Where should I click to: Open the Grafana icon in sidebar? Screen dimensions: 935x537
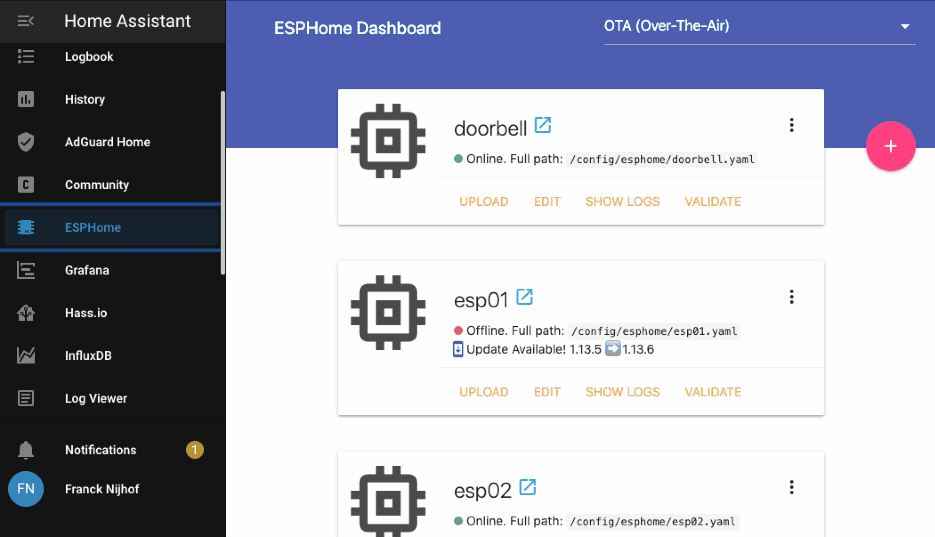coord(26,270)
